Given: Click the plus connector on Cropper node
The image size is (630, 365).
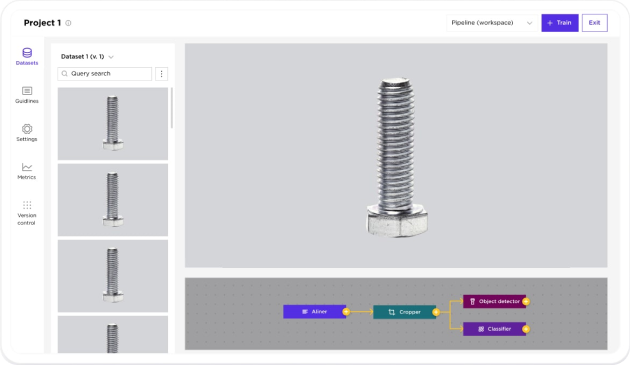Looking at the screenshot, I should pyautogui.click(x=436, y=312).
